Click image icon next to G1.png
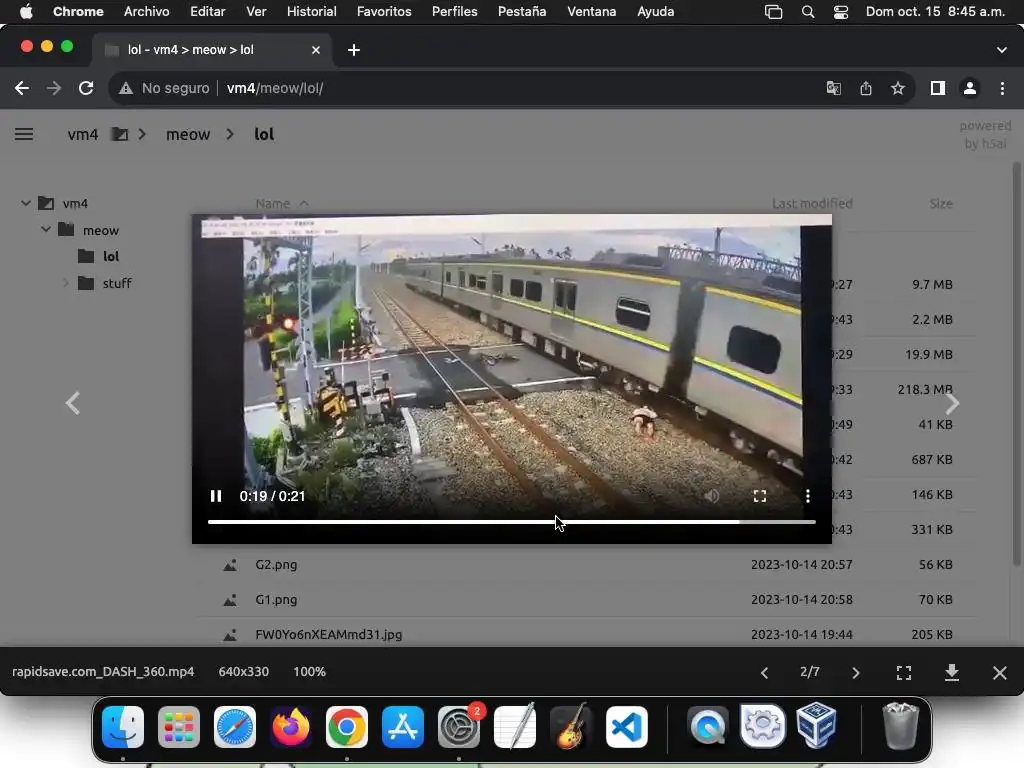The width and height of the screenshot is (1024, 768). pos(230,600)
